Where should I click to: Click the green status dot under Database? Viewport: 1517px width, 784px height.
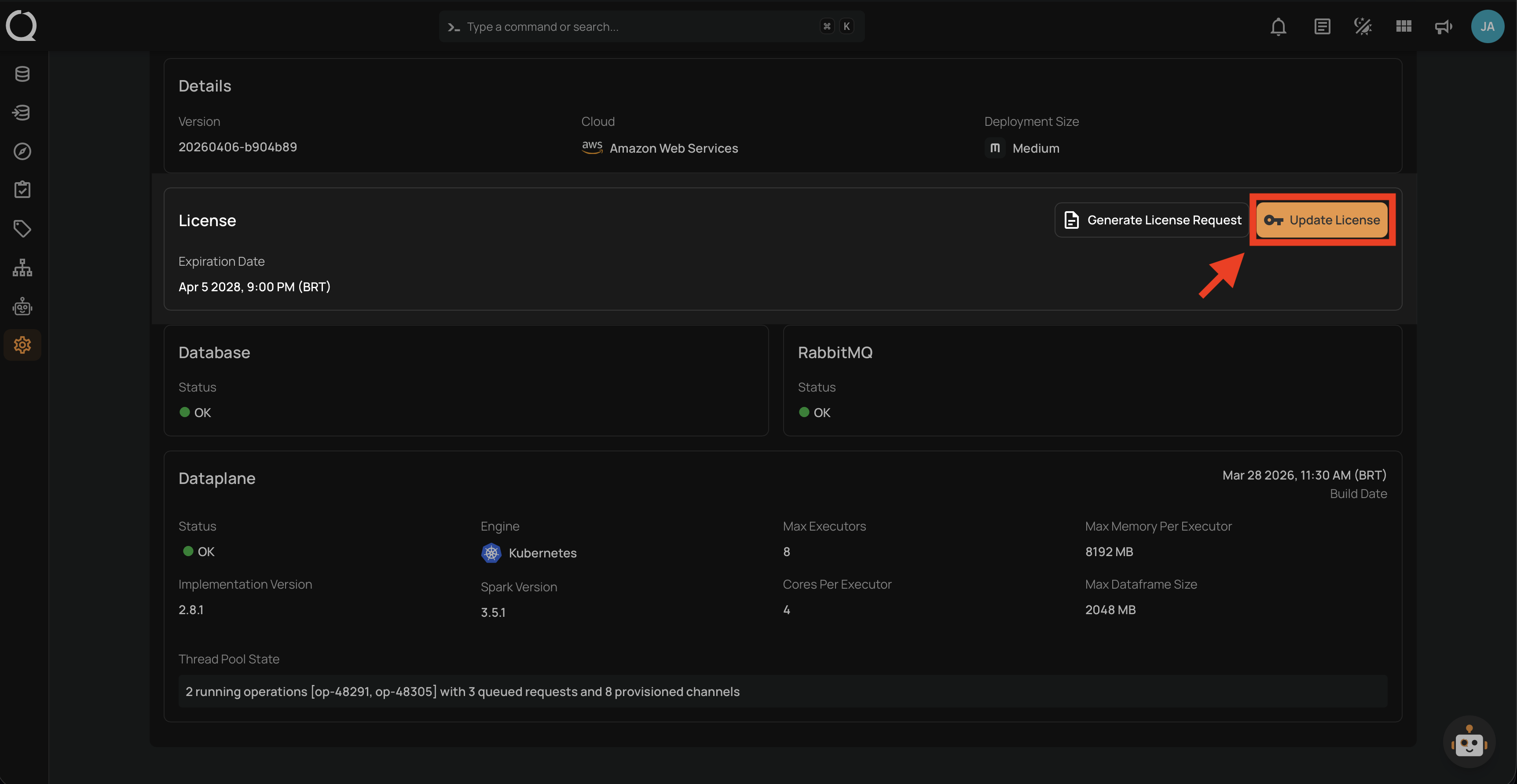click(184, 412)
